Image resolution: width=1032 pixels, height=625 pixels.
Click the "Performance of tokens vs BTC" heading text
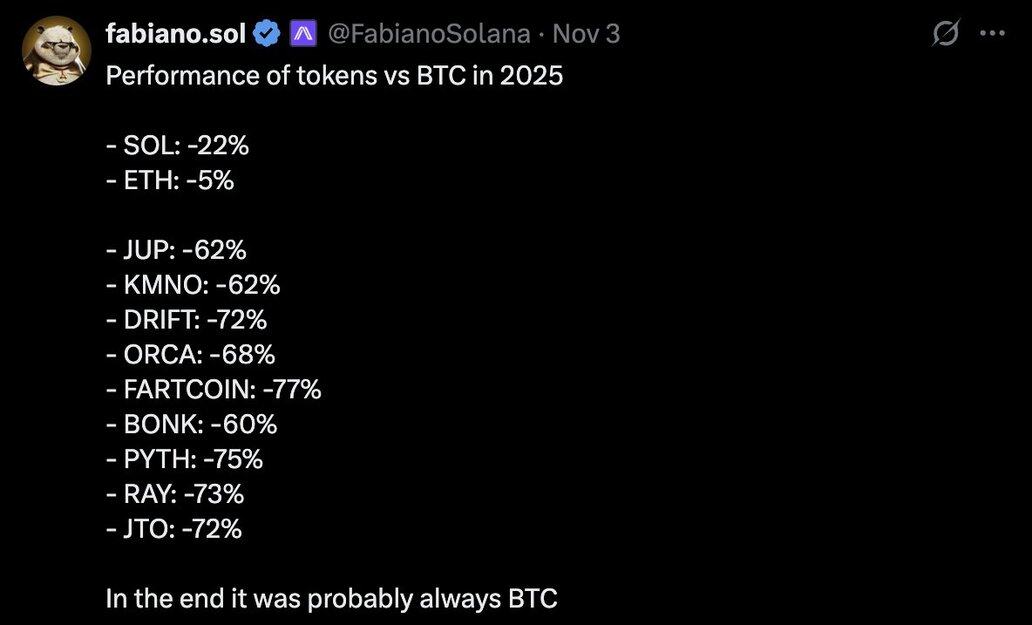(334, 76)
